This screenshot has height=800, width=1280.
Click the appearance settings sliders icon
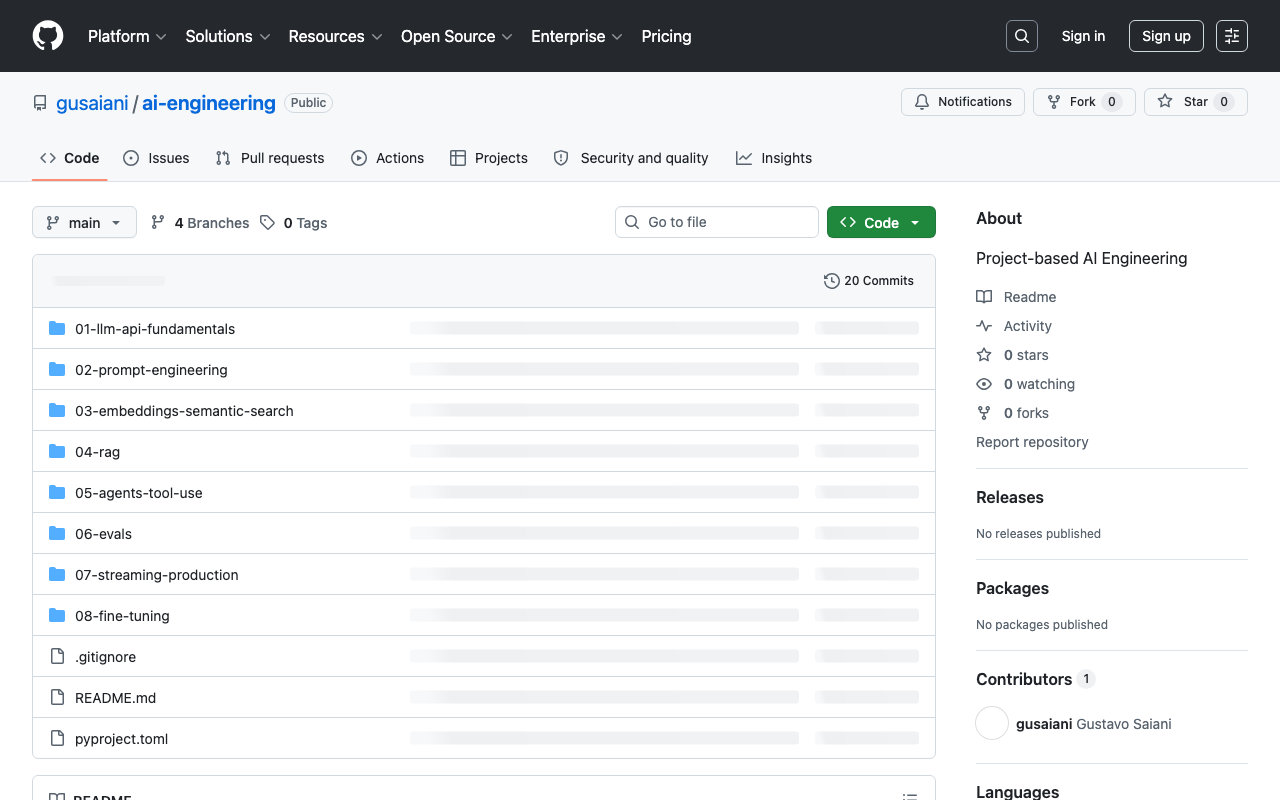coord(1231,36)
